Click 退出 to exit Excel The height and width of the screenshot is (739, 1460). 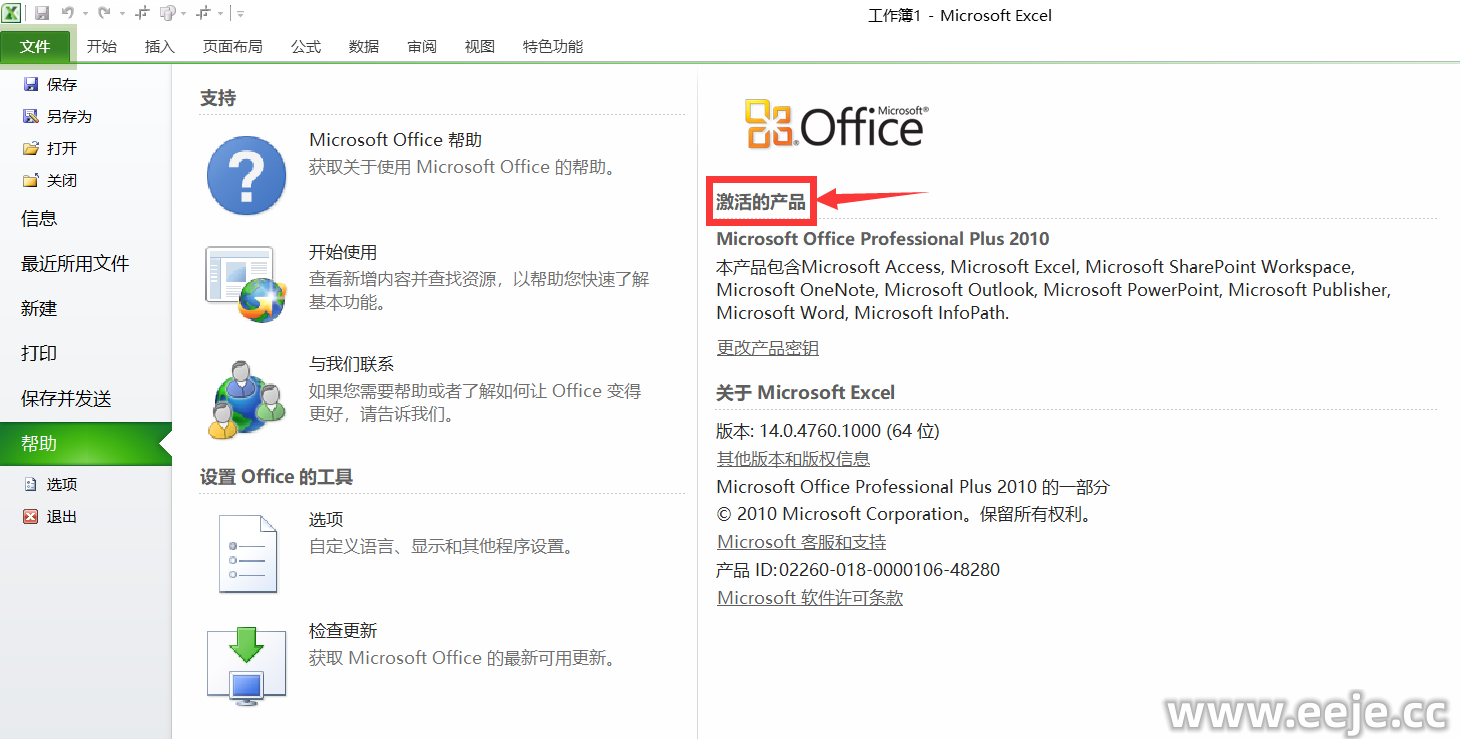(x=61, y=517)
